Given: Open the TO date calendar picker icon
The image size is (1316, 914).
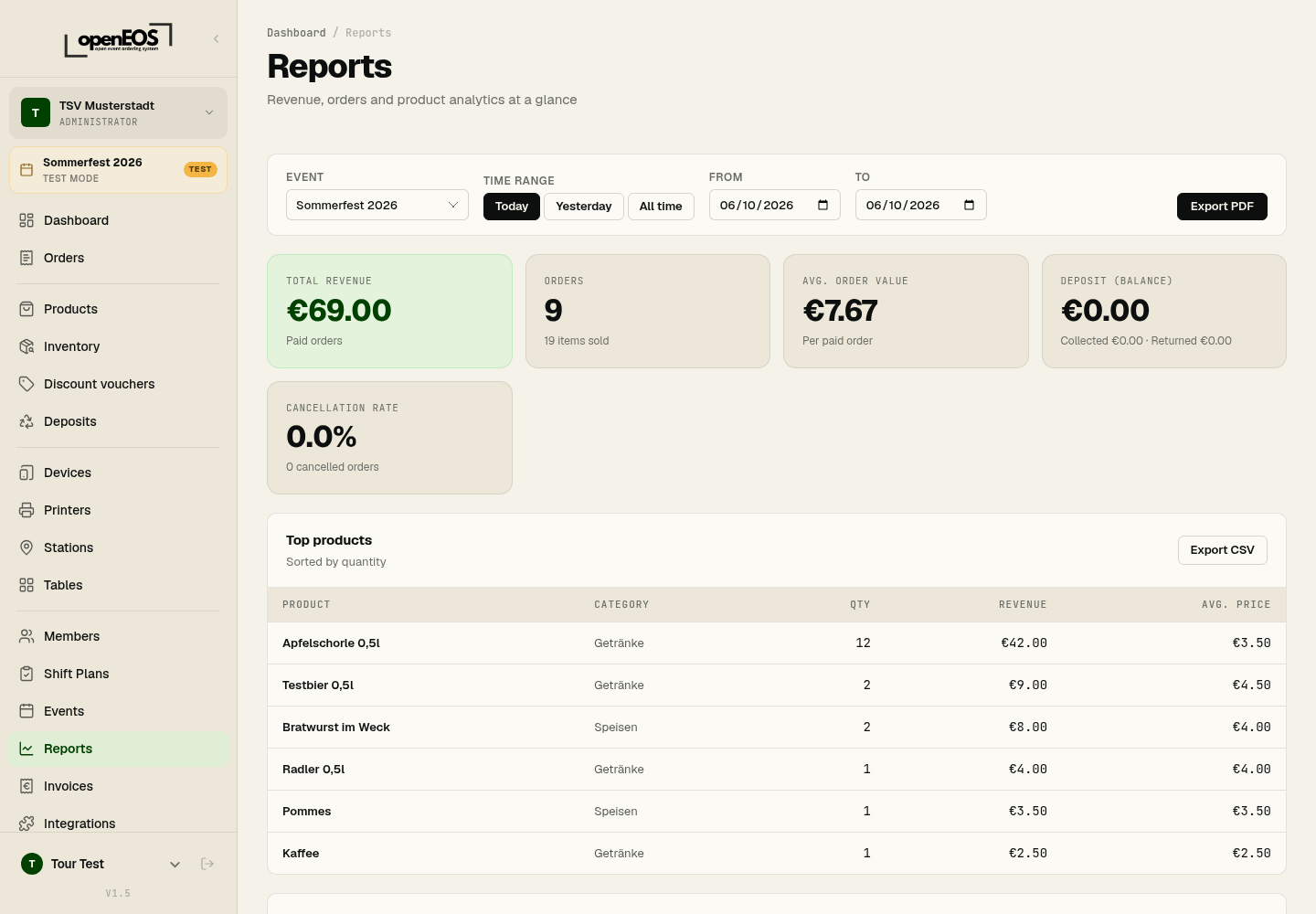Looking at the screenshot, I should (x=969, y=205).
